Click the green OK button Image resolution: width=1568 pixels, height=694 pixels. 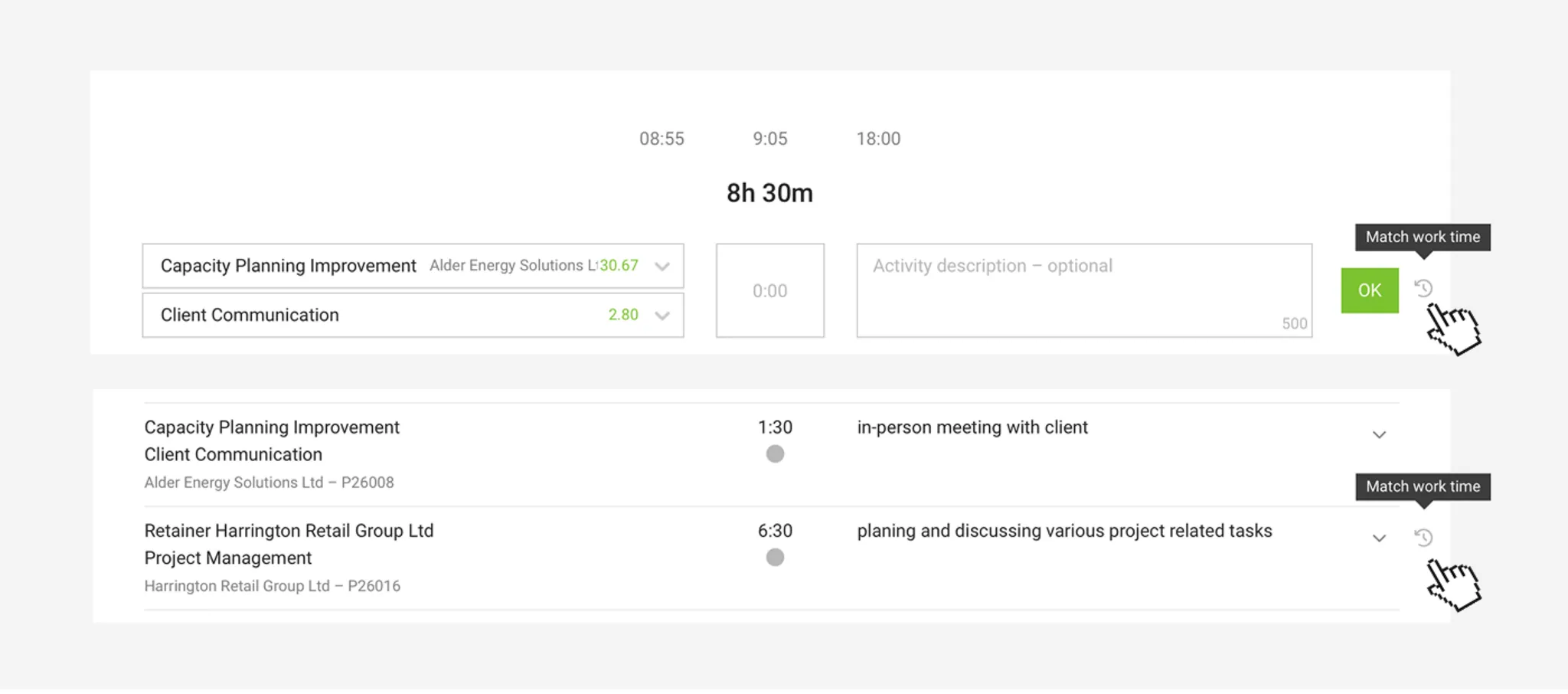[1370, 290]
